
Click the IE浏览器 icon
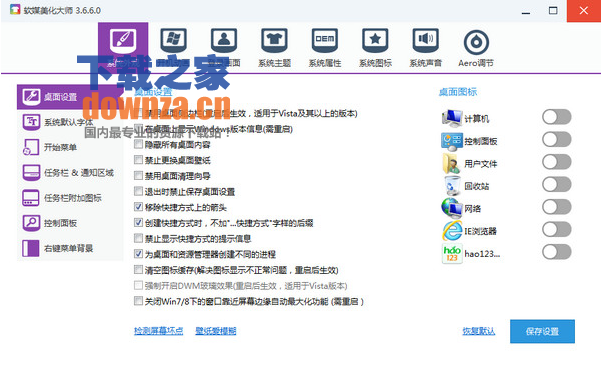tap(452, 231)
